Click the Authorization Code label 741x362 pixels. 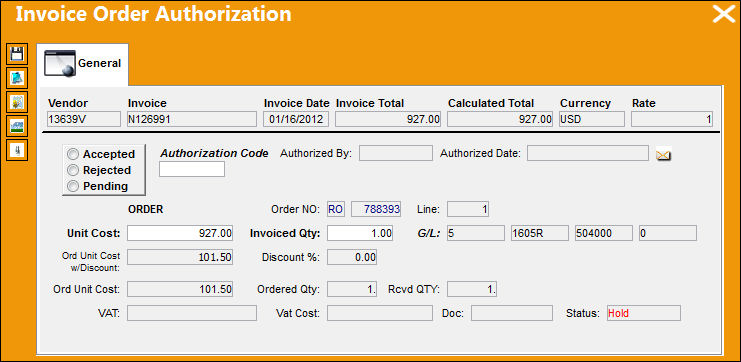click(215, 154)
